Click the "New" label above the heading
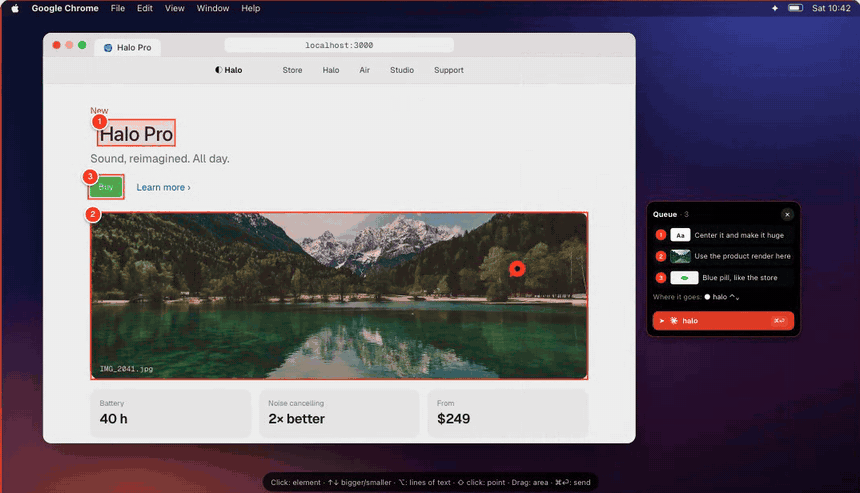 pos(99,110)
